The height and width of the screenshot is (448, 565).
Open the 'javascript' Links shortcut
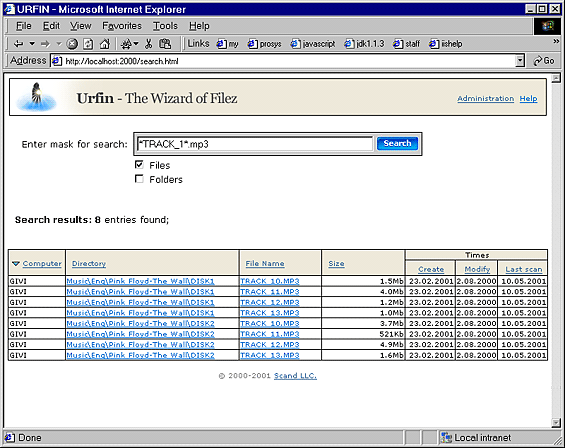point(313,44)
